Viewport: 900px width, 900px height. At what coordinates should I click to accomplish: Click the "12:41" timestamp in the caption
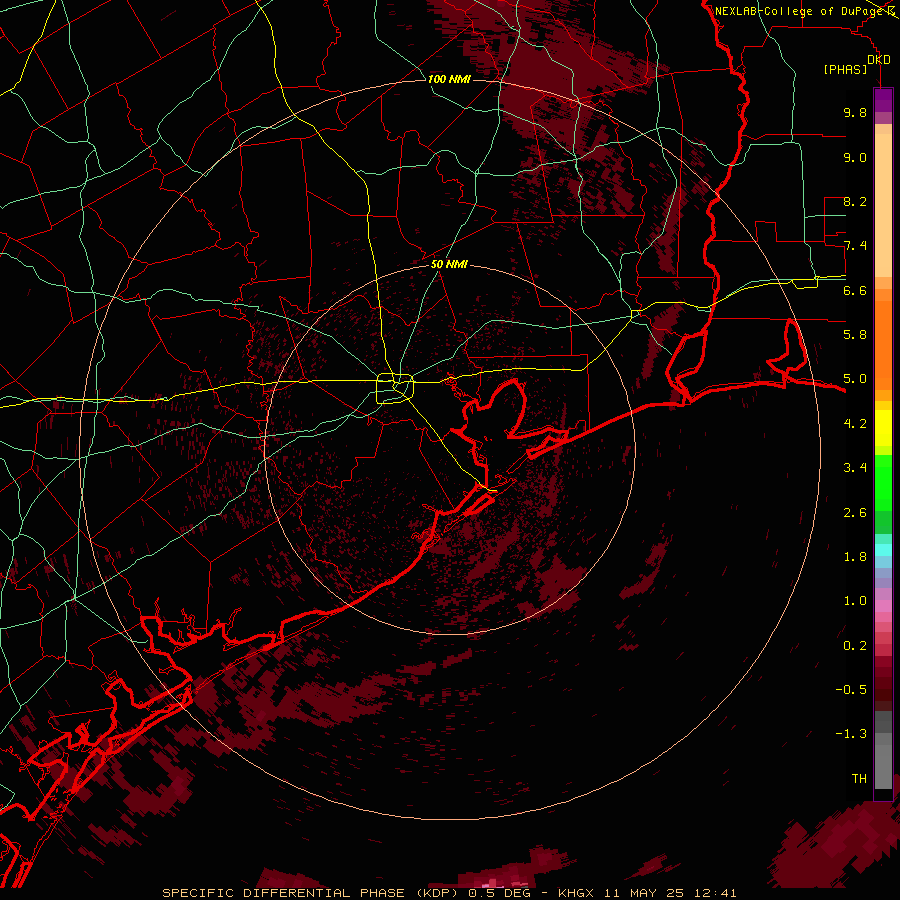(714, 893)
